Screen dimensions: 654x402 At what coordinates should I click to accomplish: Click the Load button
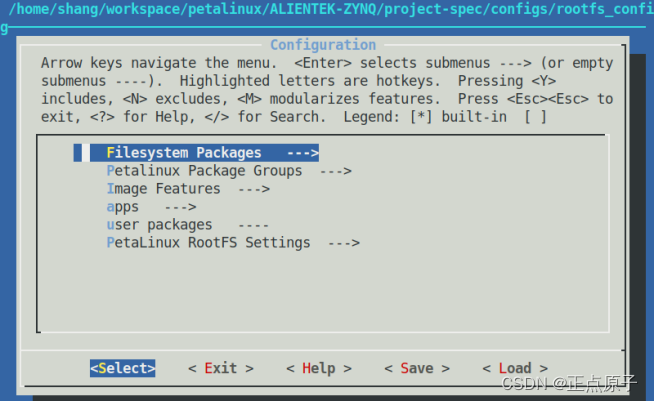[x=515, y=368]
